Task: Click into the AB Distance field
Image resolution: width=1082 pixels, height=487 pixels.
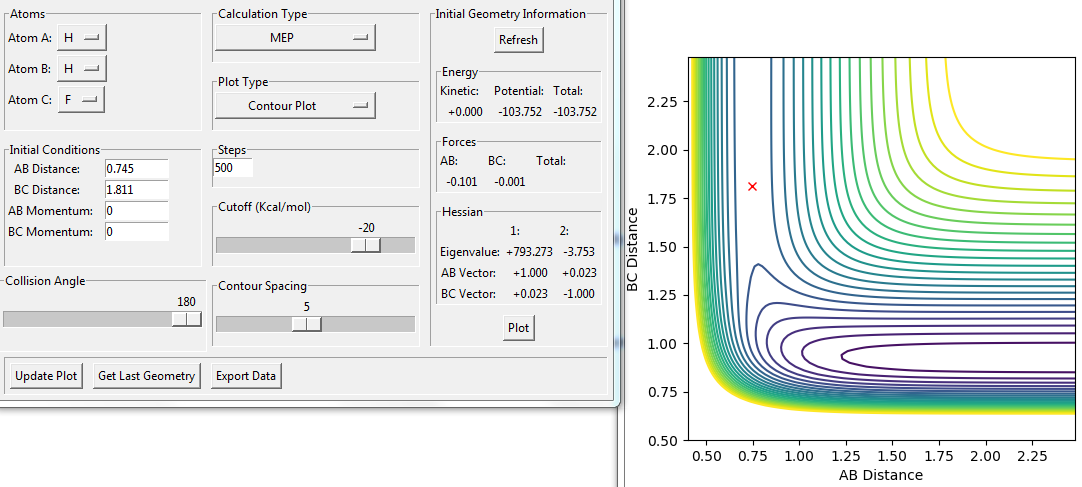Action: tap(136, 168)
